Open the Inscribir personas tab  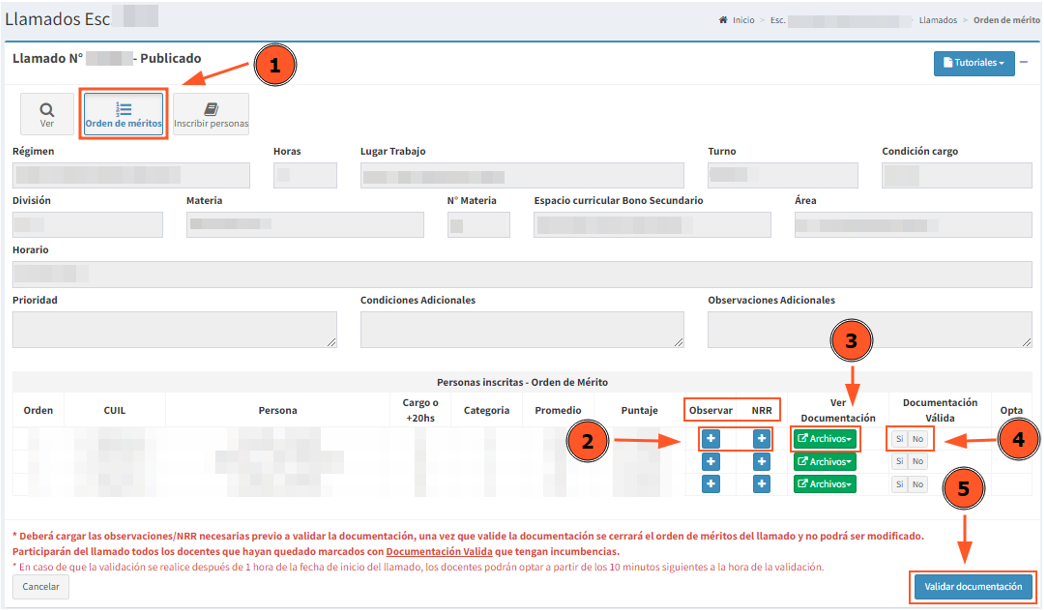click(x=210, y=114)
